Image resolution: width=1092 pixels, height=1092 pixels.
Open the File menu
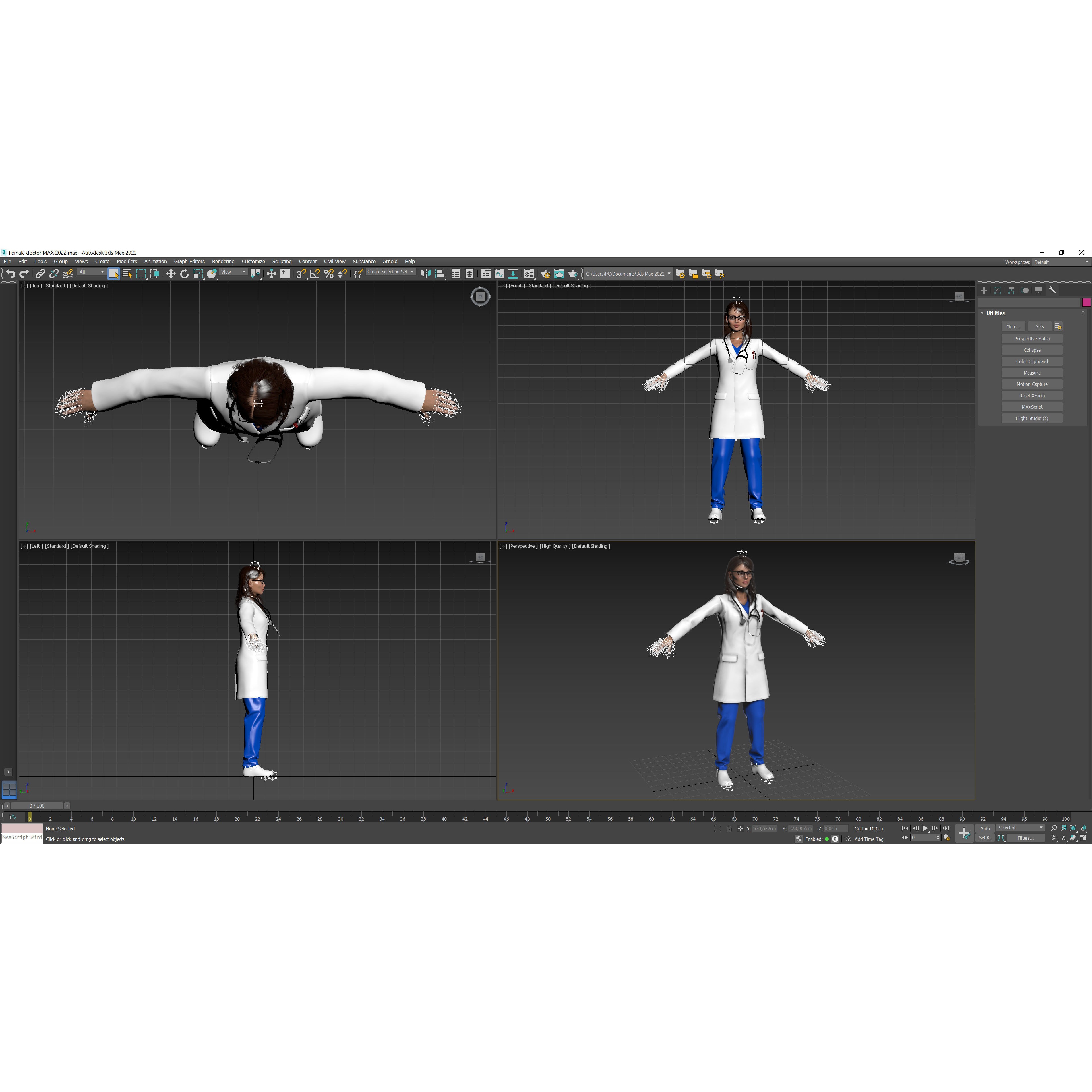(7, 262)
